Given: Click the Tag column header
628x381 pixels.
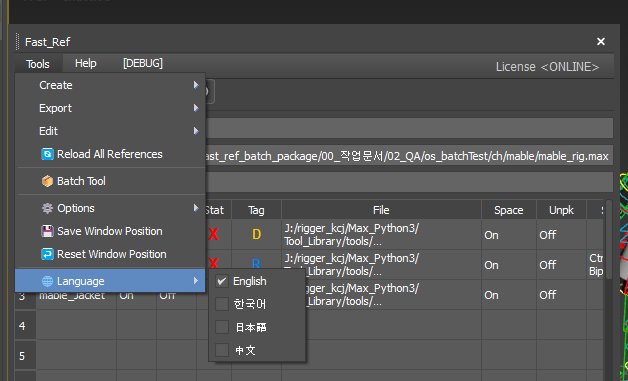Looking at the screenshot, I should pos(256,210).
